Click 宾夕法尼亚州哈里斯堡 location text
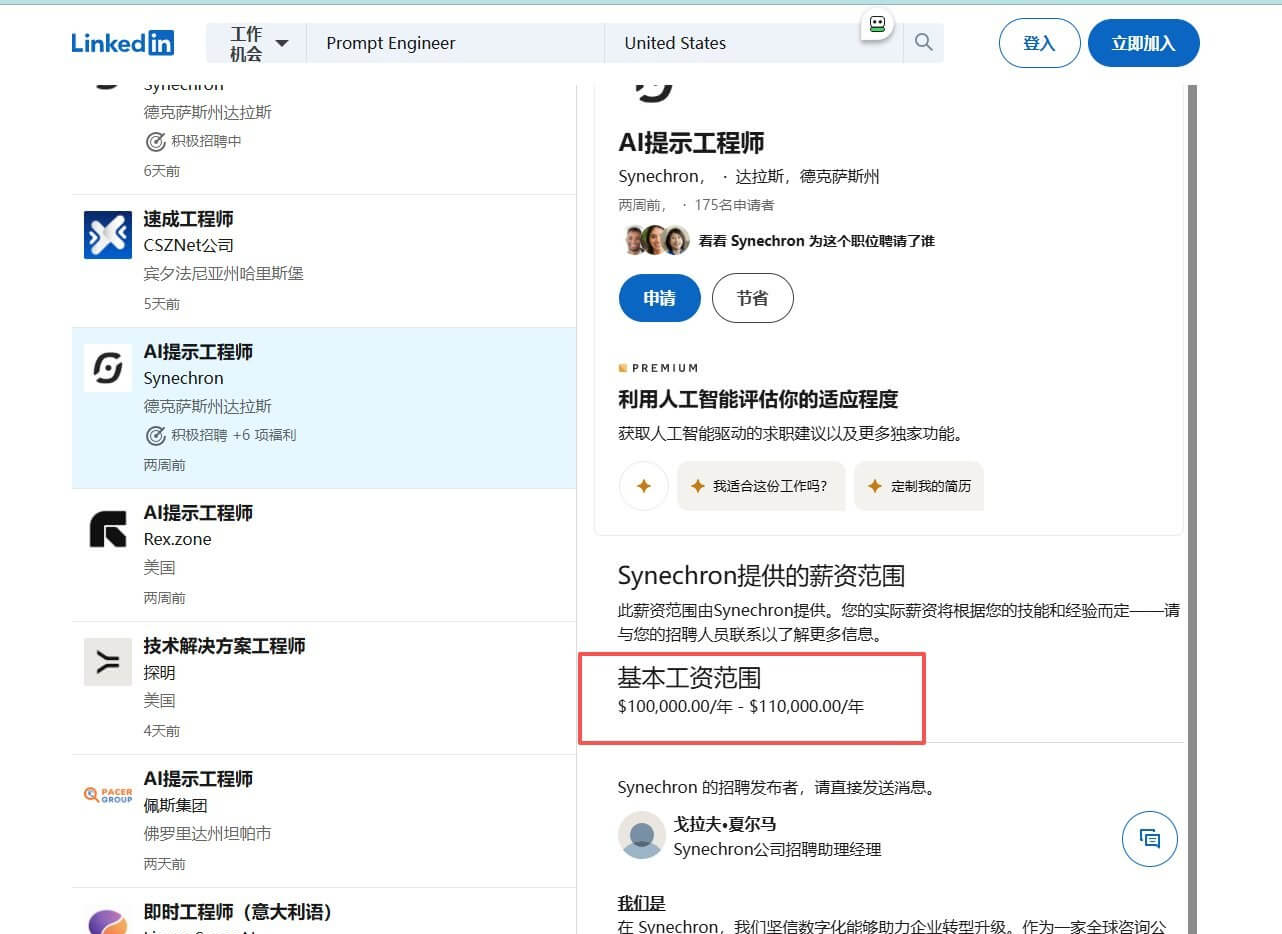This screenshot has height=934, width=1282. [223, 273]
